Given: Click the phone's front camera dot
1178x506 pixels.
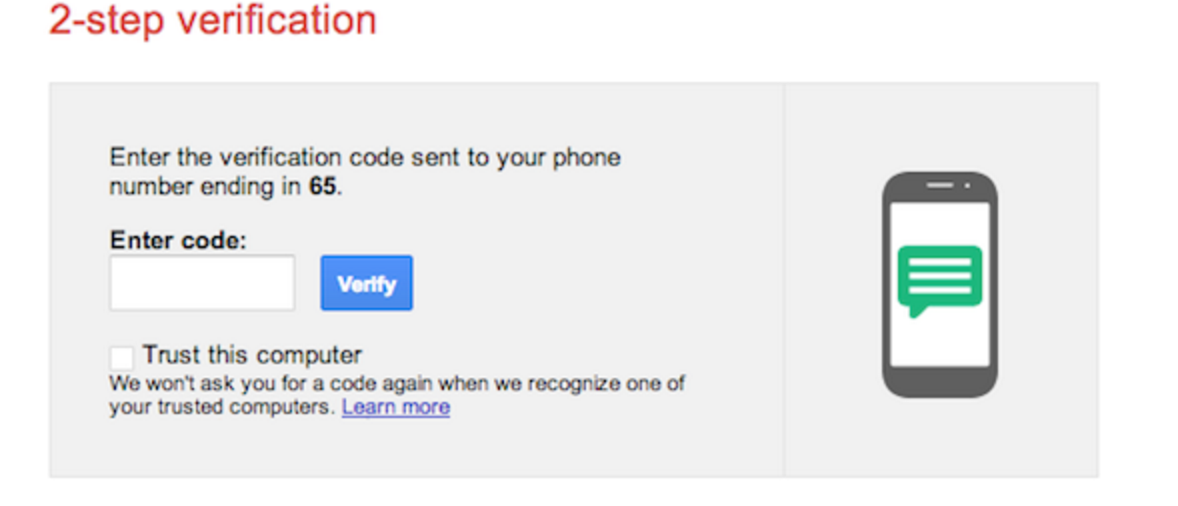Looking at the screenshot, I should 967,185.
